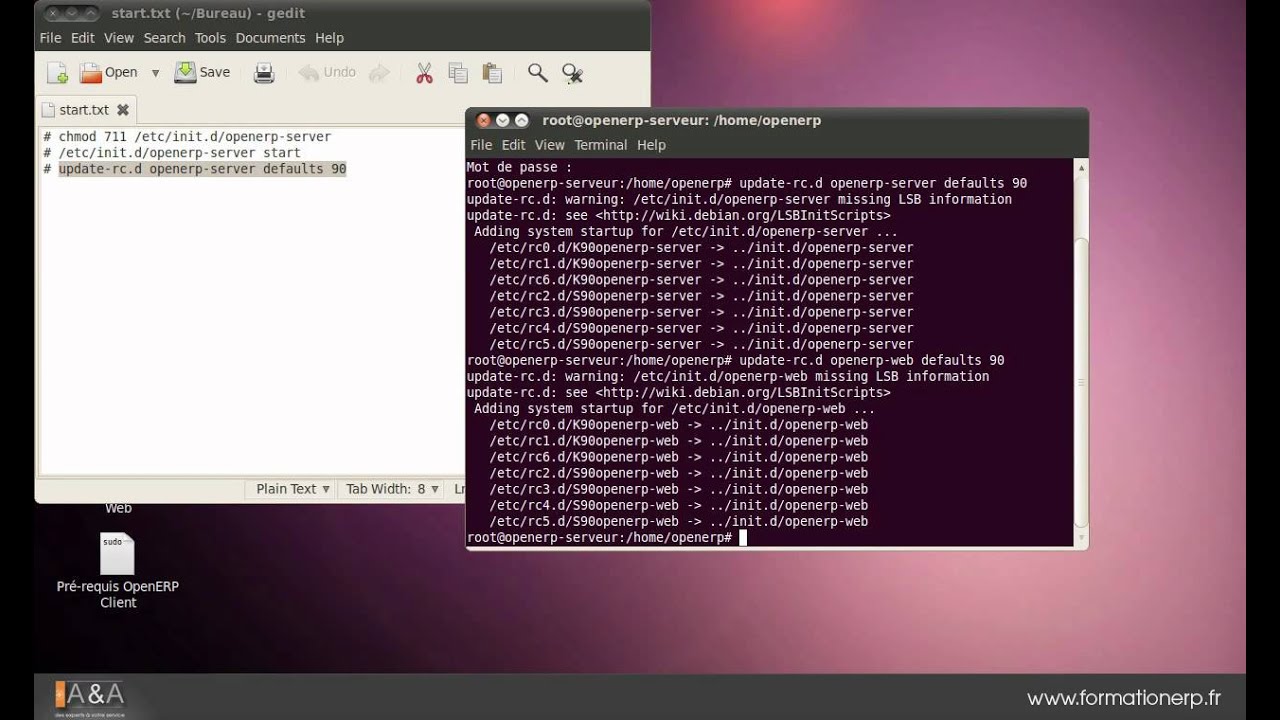Open the Terminal menu in terminal
This screenshot has height=720, width=1280.
click(x=600, y=145)
